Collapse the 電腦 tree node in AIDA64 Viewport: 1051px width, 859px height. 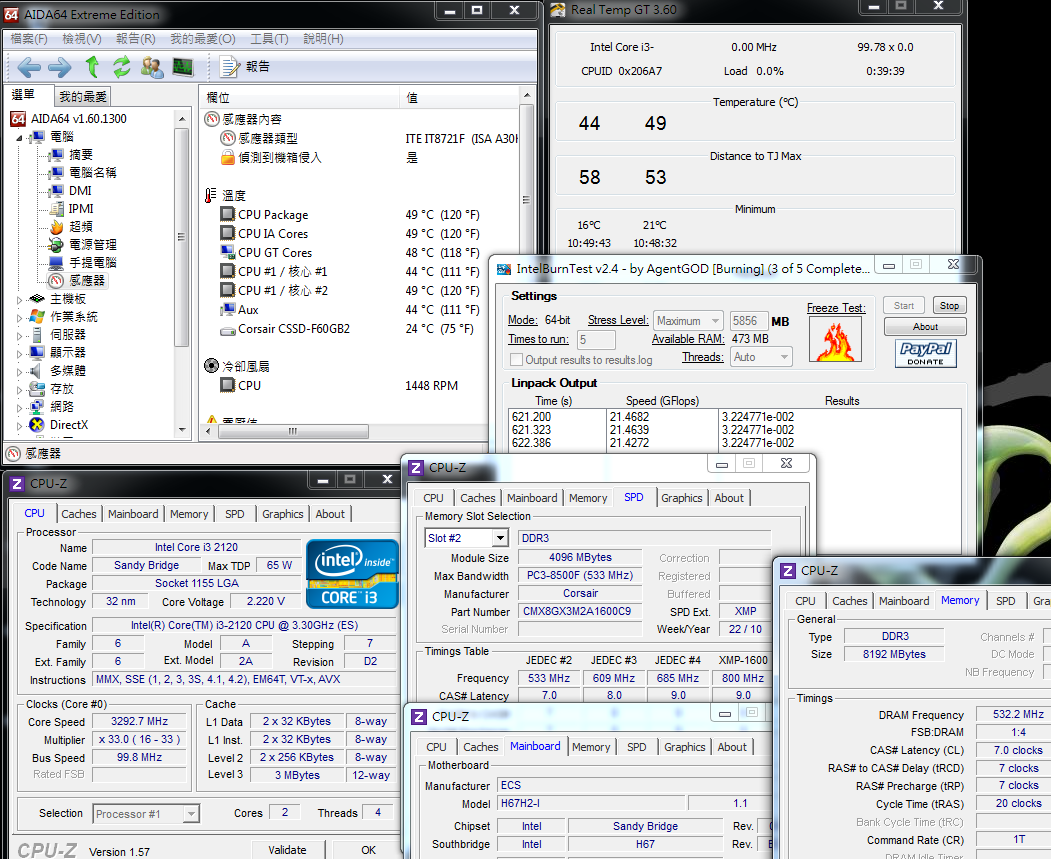pos(21,137)
